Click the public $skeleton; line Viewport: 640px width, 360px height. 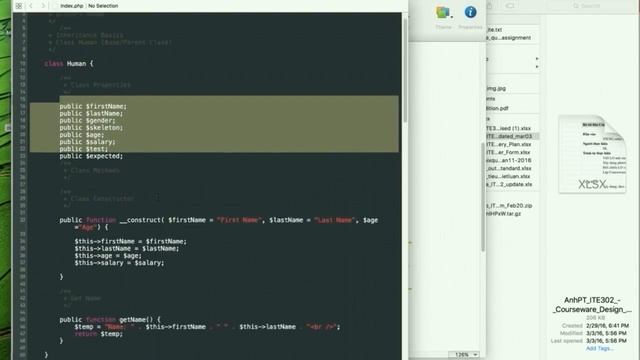[x=91, y=127]
